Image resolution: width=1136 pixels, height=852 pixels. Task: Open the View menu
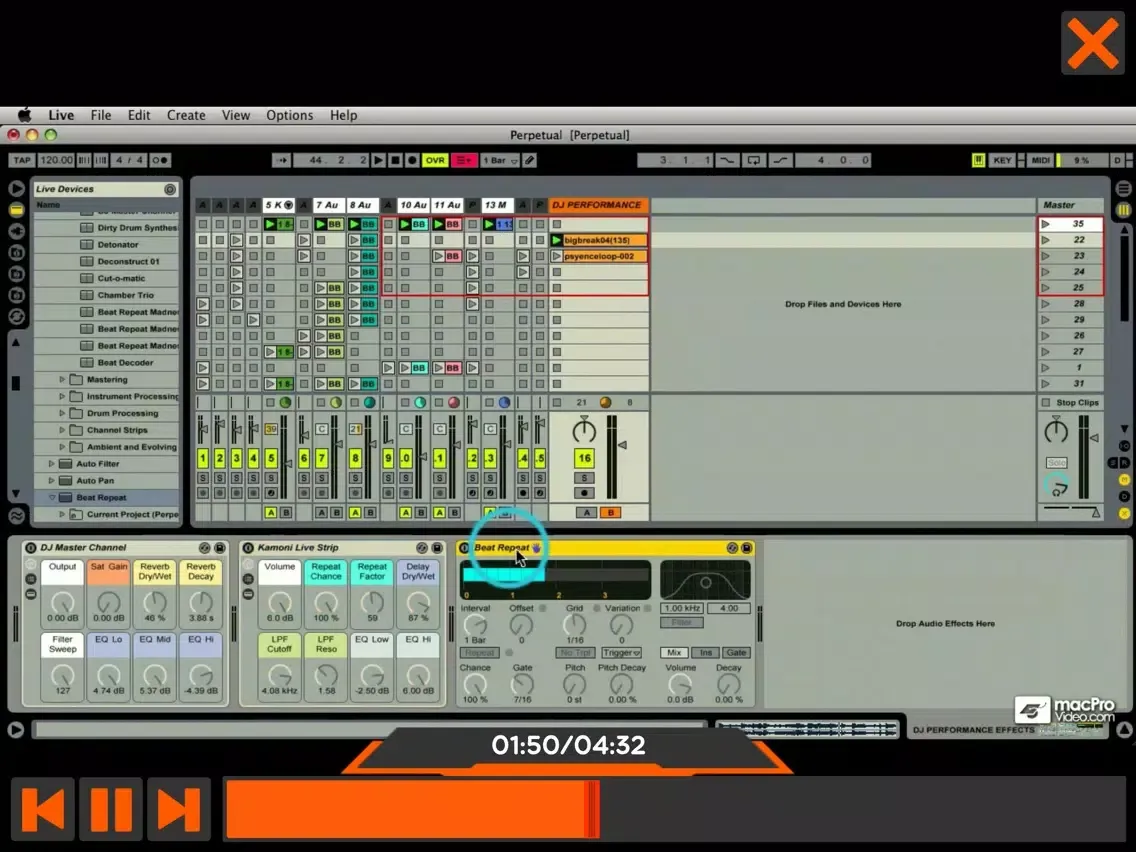coord(235,115)
